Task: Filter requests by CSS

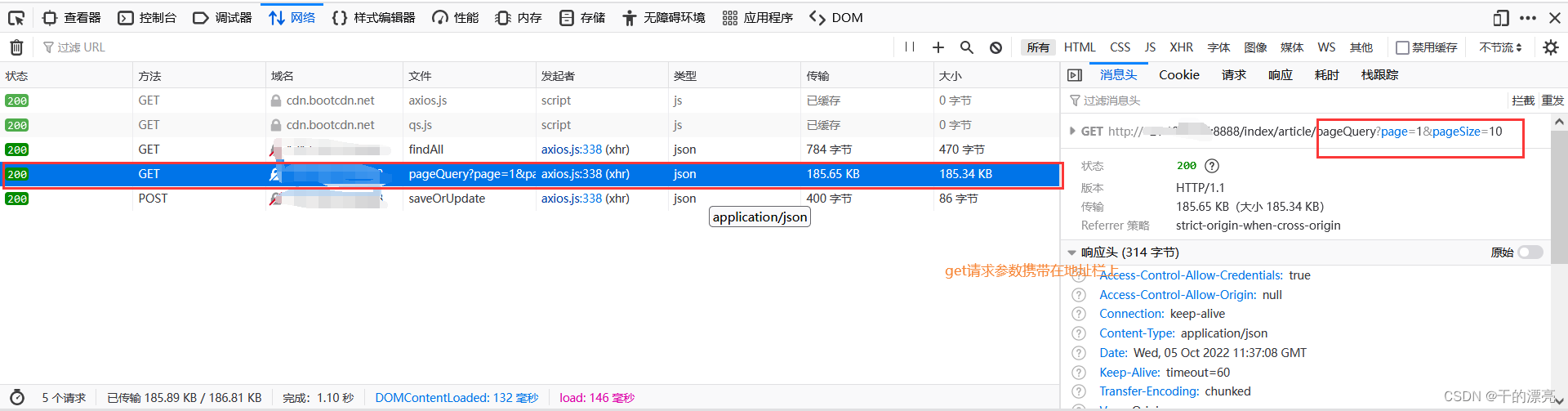Action: point(1120,47)
